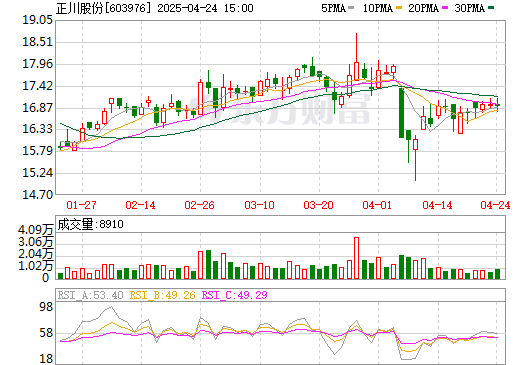Click the RSI_B:49.26 indicator label
Screen dimensions: 520x365
pos(162,295)
